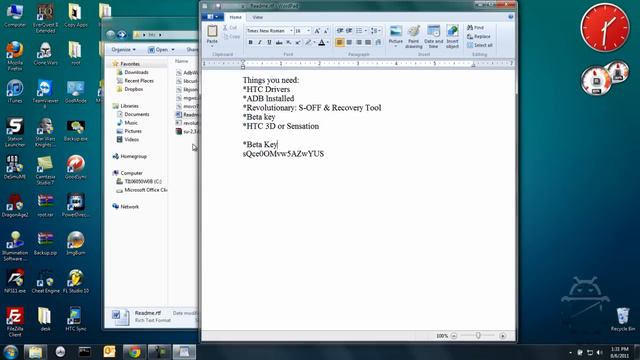Click the WordPad zoom slider handle
Screen dimensions: 640x360
478,336
